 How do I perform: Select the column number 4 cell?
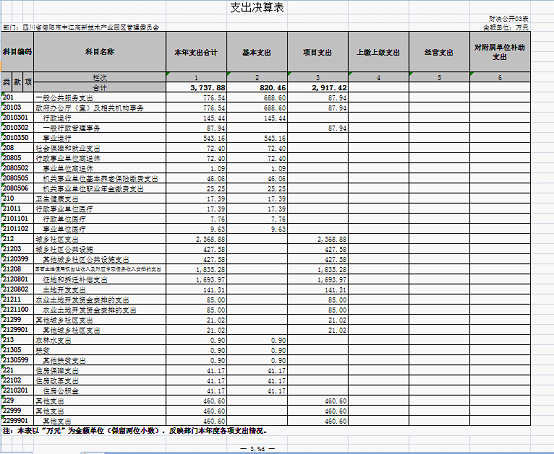point(378,77)
